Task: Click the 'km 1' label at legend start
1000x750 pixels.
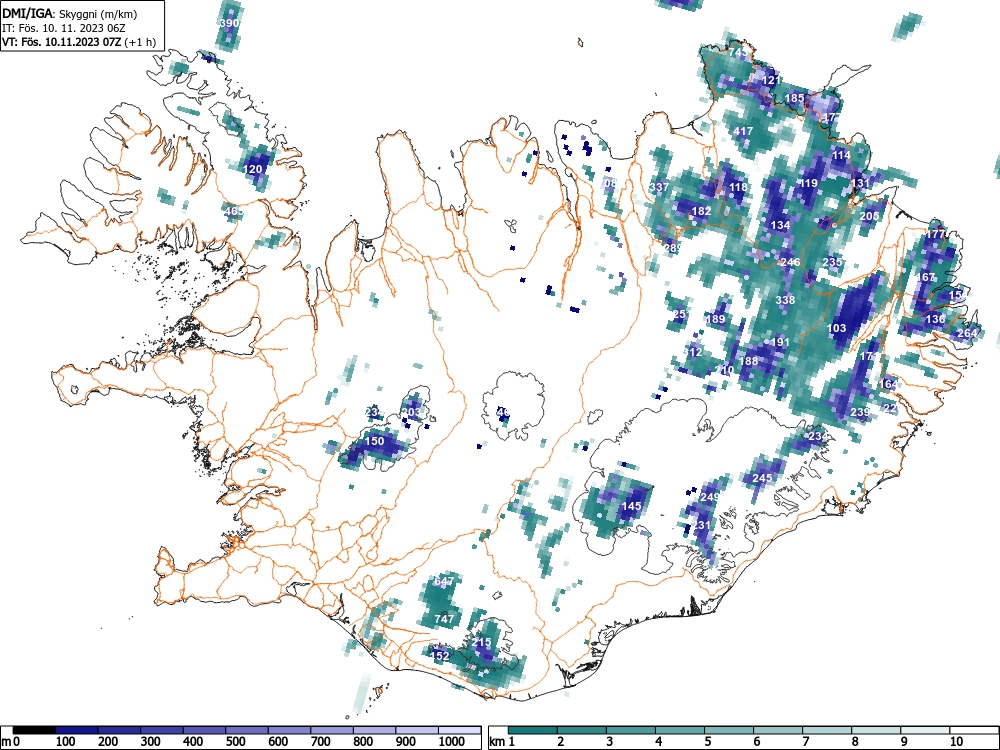Action: point(503,742)
